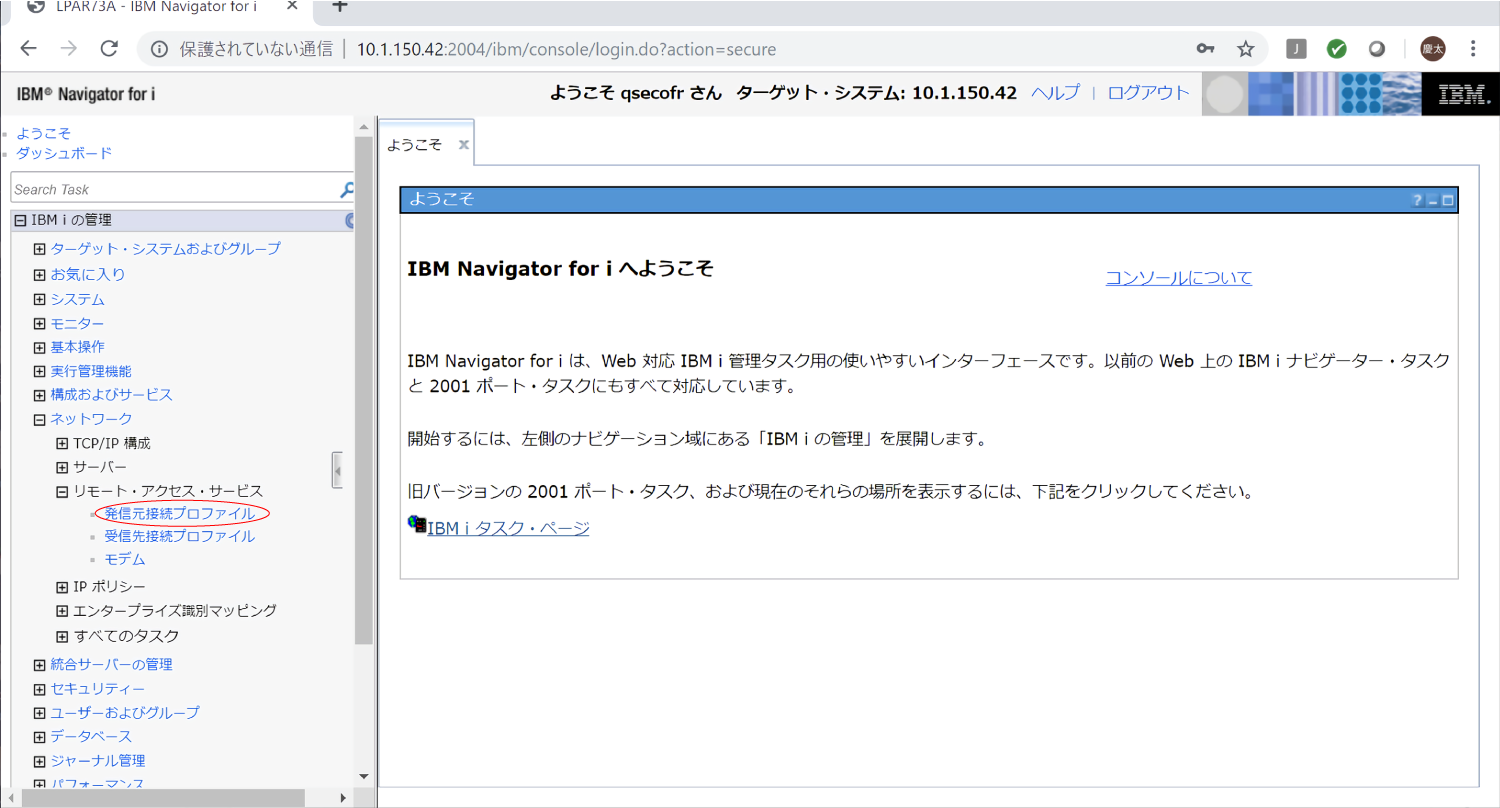1500x808 pixels.
Task: Open 発信元接続プロファイル
Action: coord(179,513)
